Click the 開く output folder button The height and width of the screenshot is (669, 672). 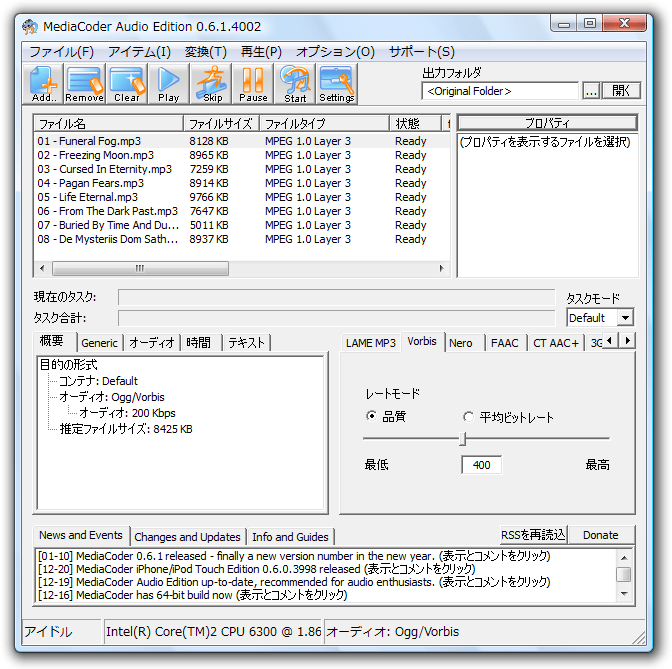621,91
